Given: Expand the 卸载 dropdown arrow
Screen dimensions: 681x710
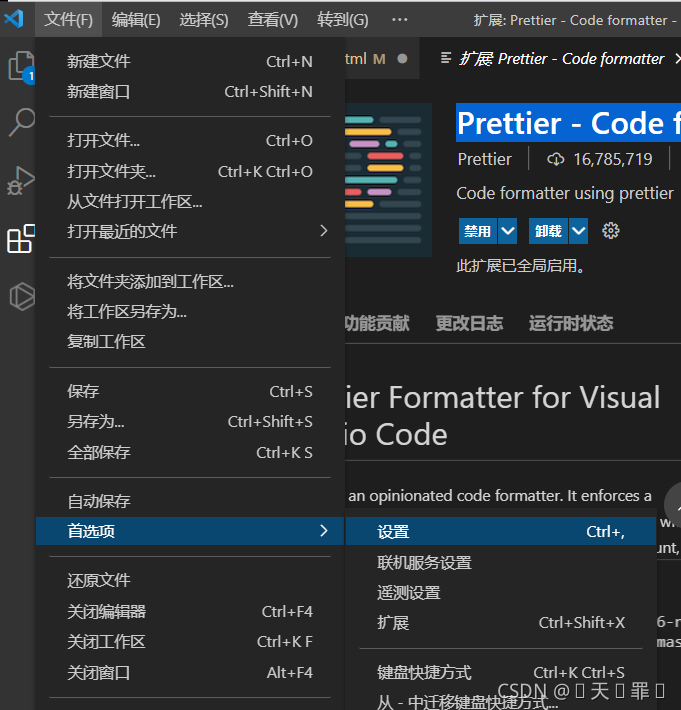Looking at the screenshot, I should [x=578, y=231].
